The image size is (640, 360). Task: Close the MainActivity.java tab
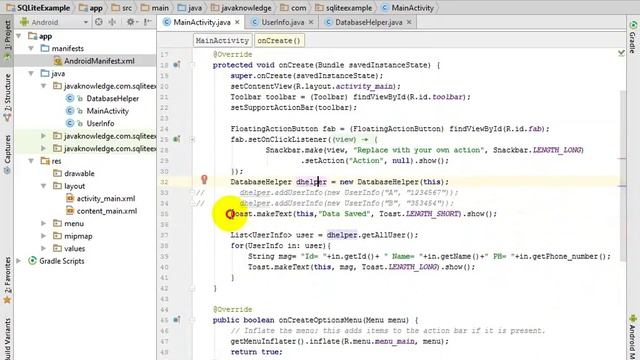coord(237,22)
